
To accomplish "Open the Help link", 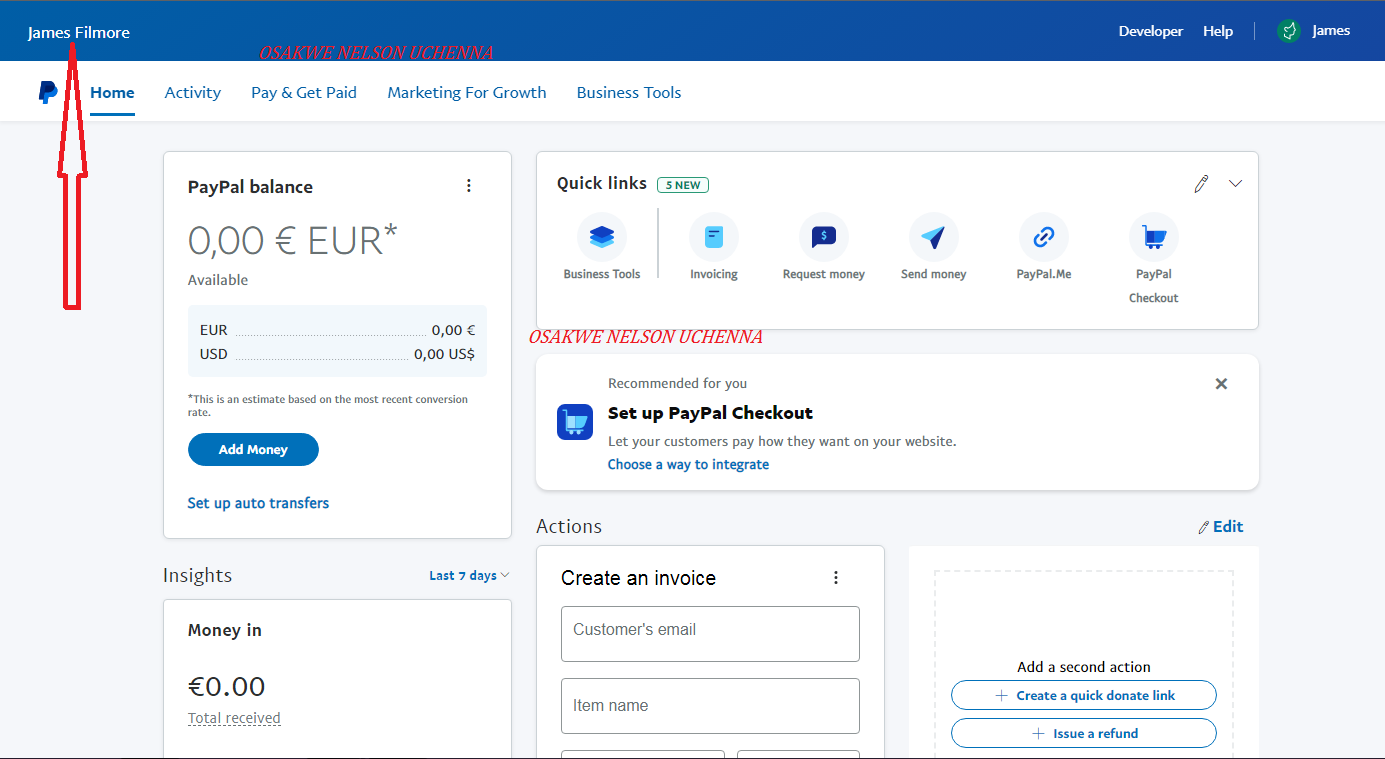I will pyautogui.click(x=1218, y=31).
